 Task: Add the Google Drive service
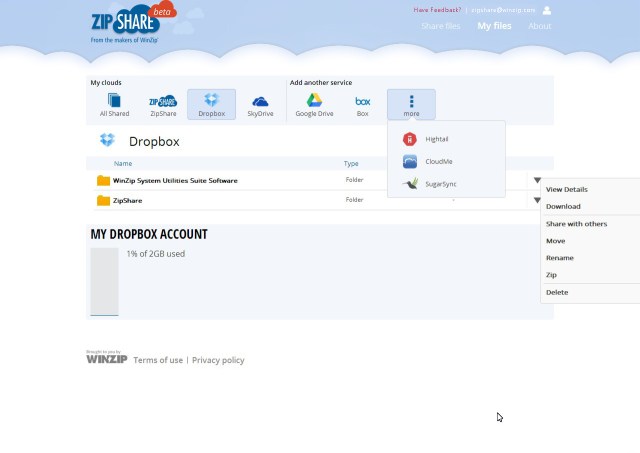(x=314, y=105)
